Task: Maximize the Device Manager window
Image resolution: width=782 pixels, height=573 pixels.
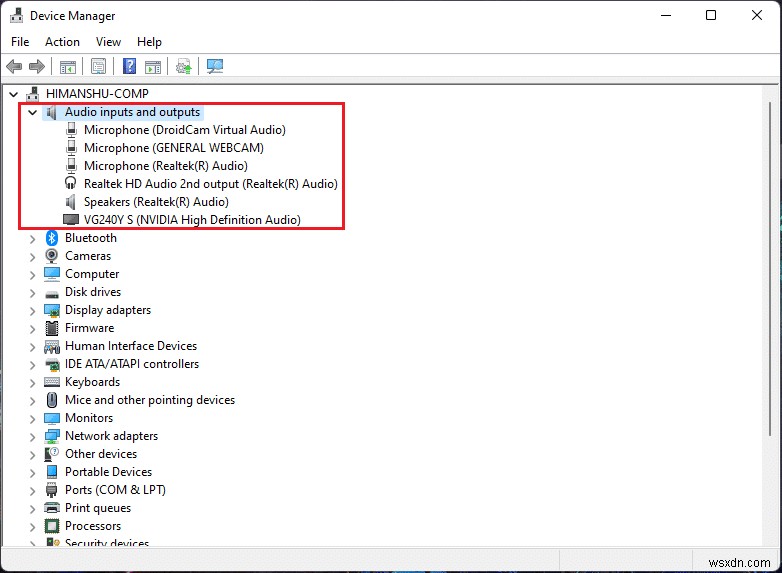Action: [x=711, y=15]
